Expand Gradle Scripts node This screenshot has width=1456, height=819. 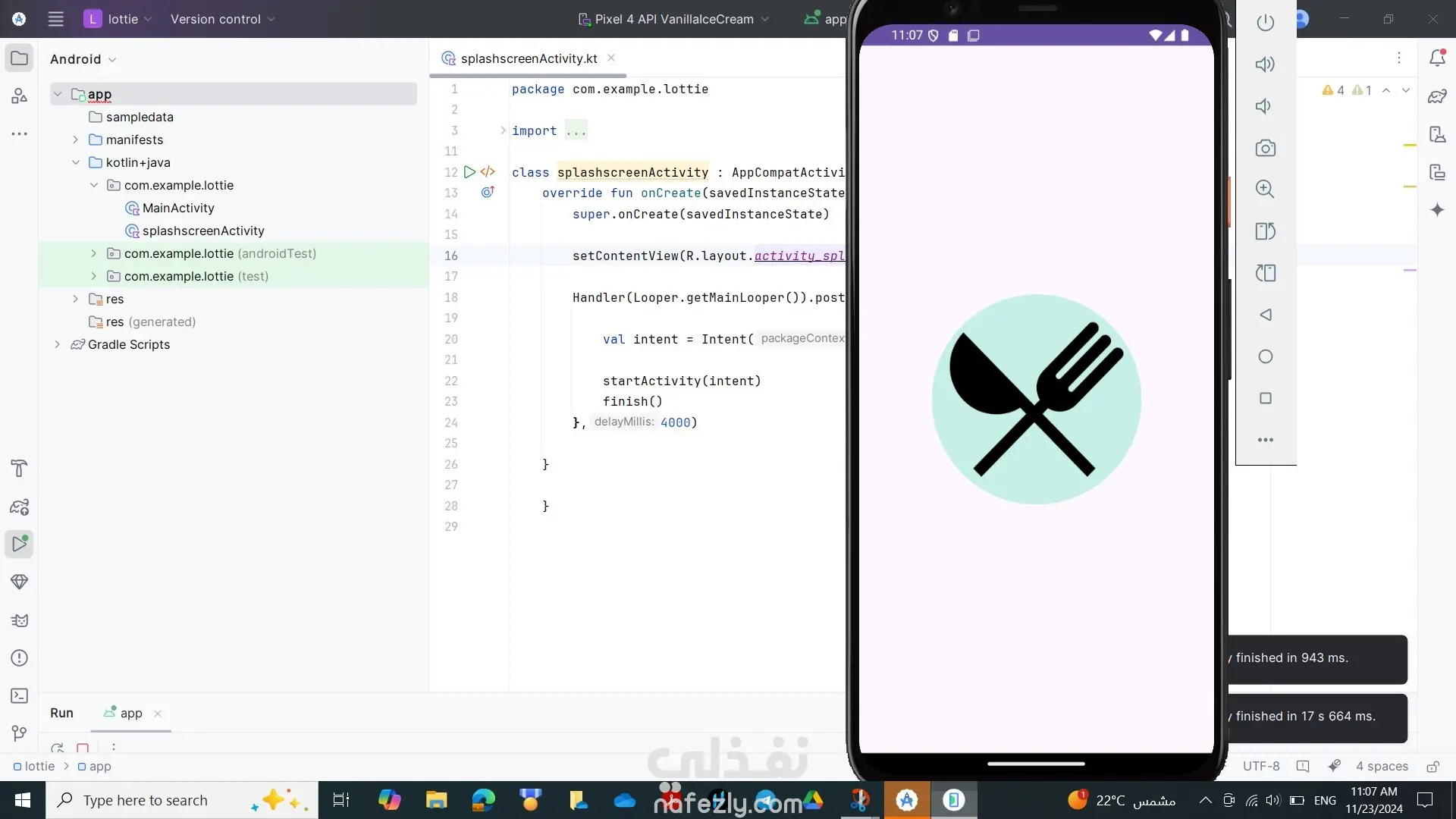57,344
